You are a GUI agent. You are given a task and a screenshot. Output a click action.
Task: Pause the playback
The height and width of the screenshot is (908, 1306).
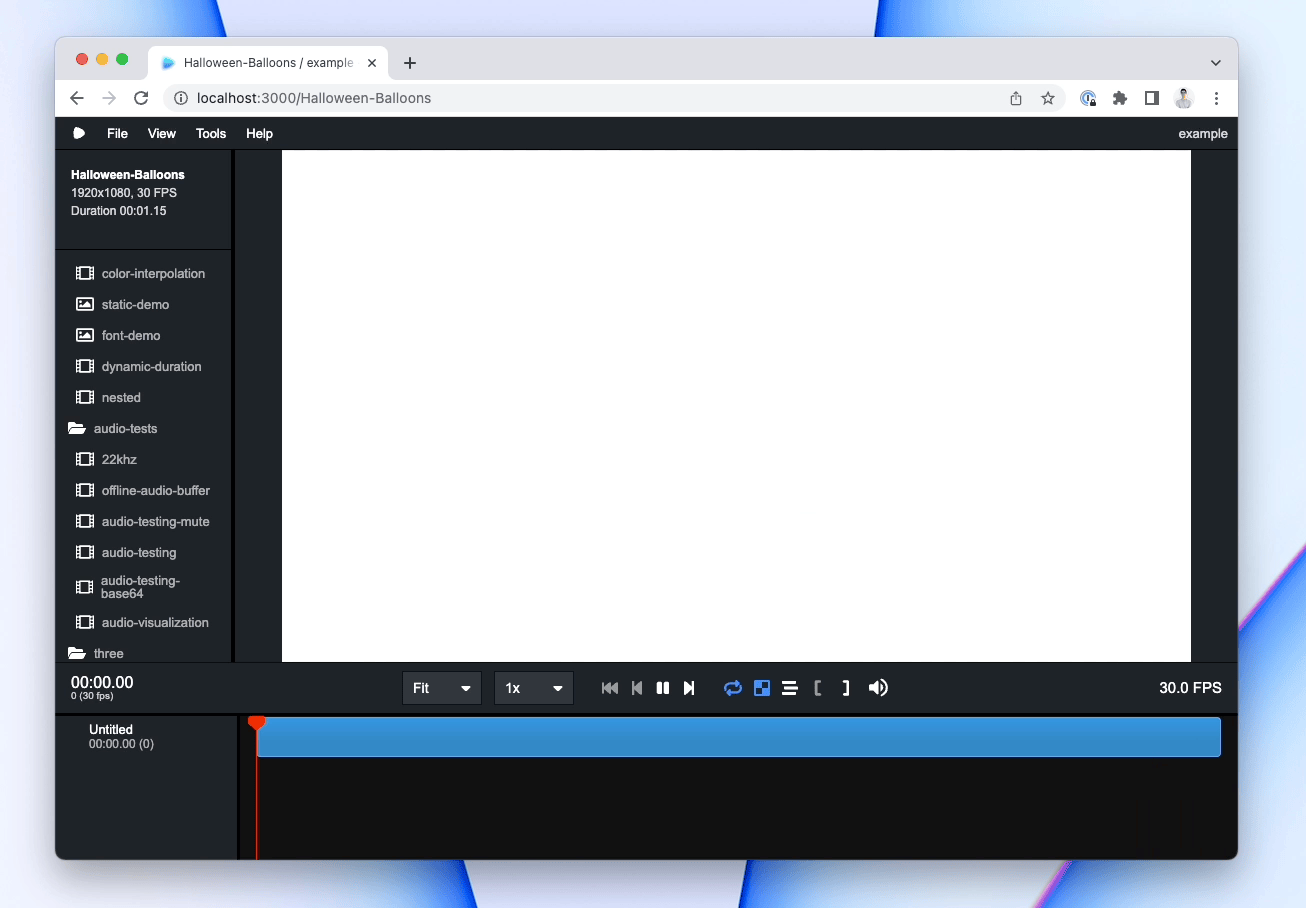coord(662,688)
